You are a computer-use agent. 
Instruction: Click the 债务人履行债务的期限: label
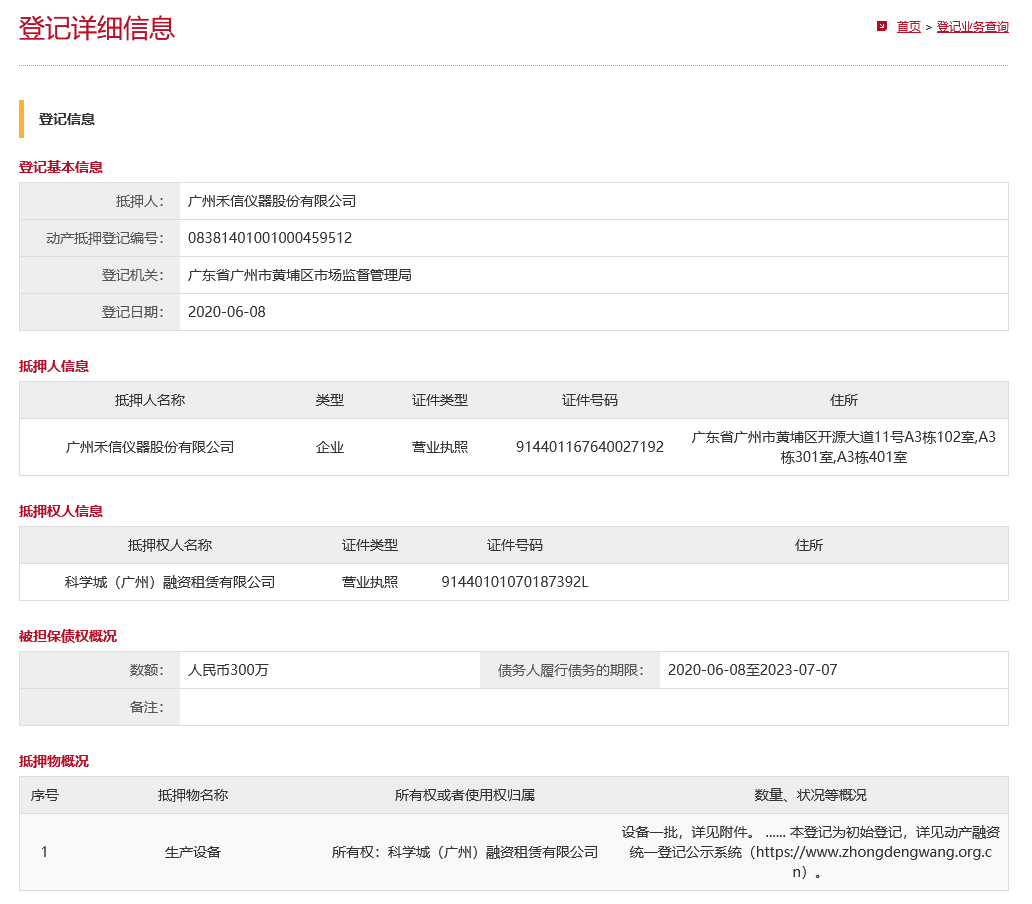tap(571, 670)
